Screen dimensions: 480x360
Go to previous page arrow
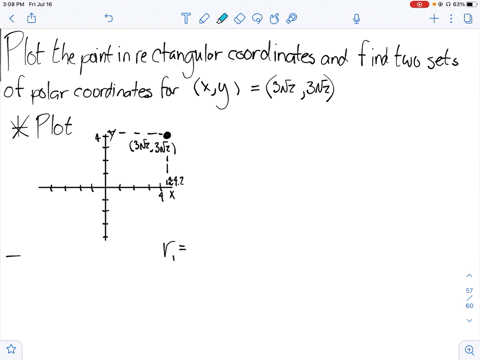(x=469, y=276)
